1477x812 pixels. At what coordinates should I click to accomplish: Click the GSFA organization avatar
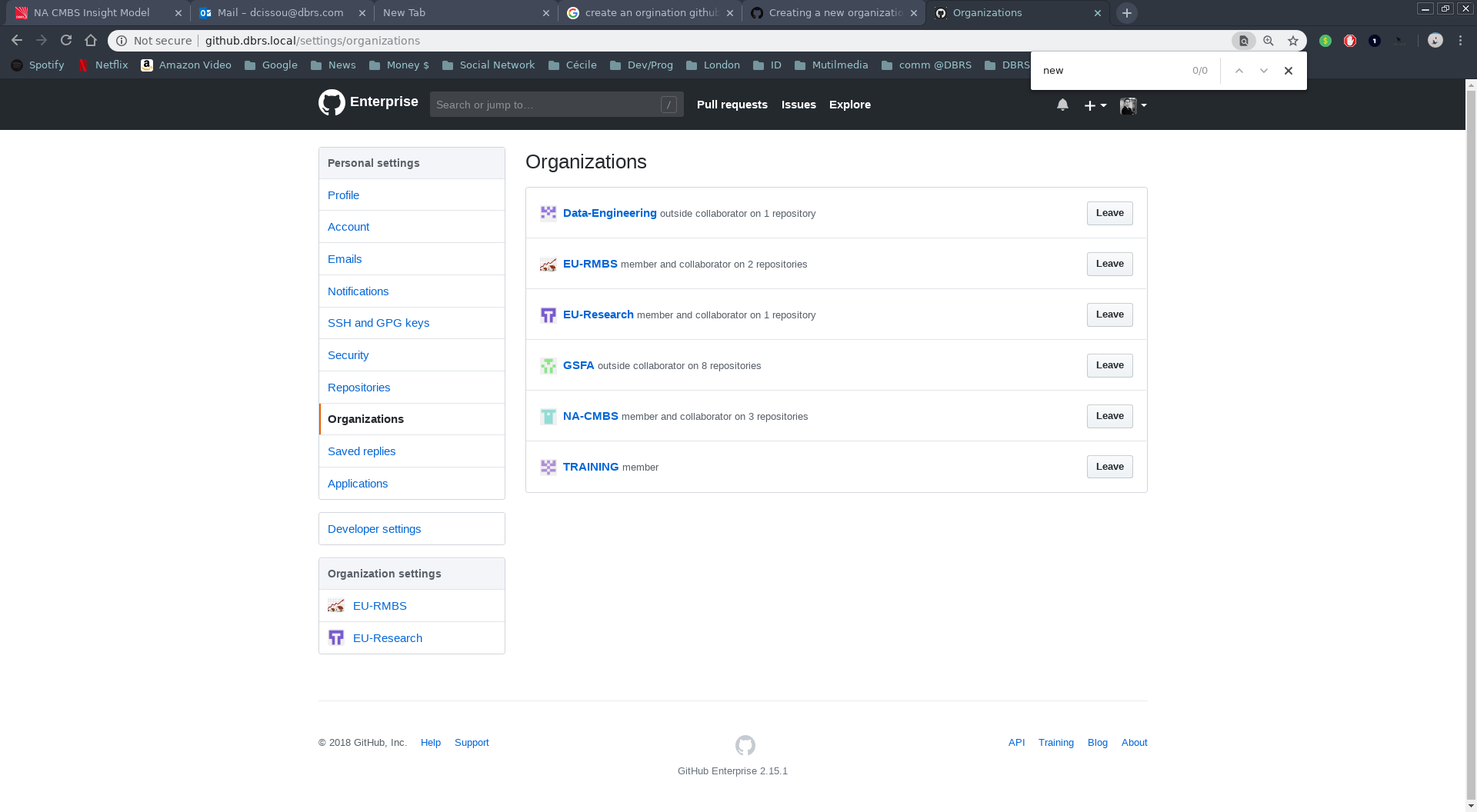[x=548, y=365]
